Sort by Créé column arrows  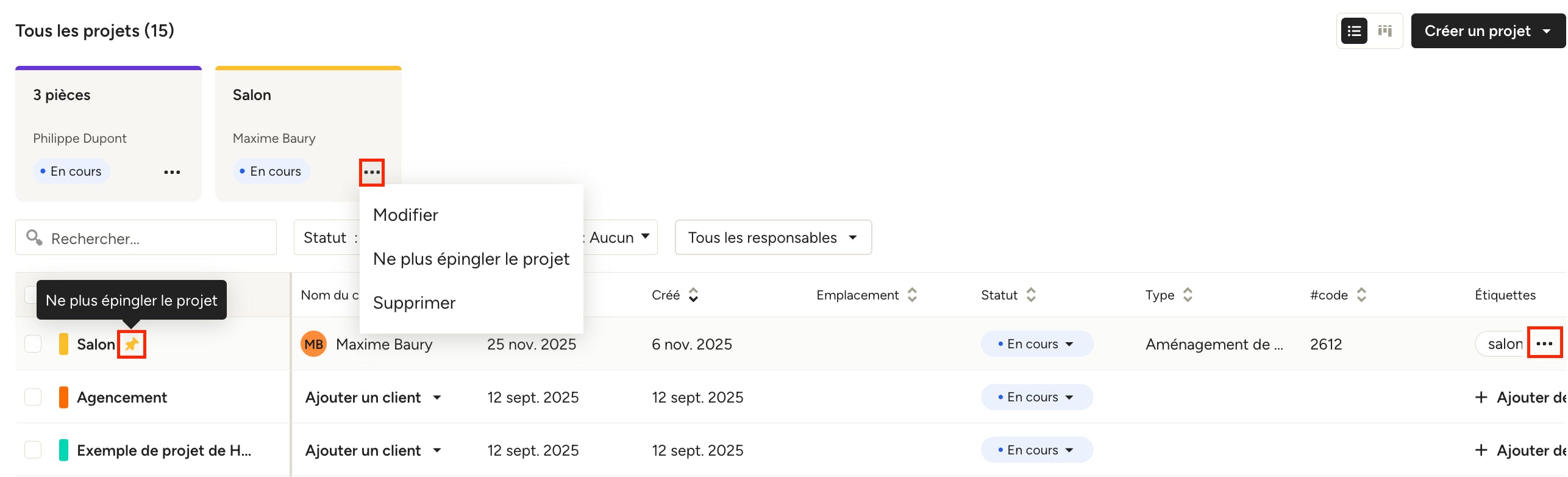click(x=693, y=295)
